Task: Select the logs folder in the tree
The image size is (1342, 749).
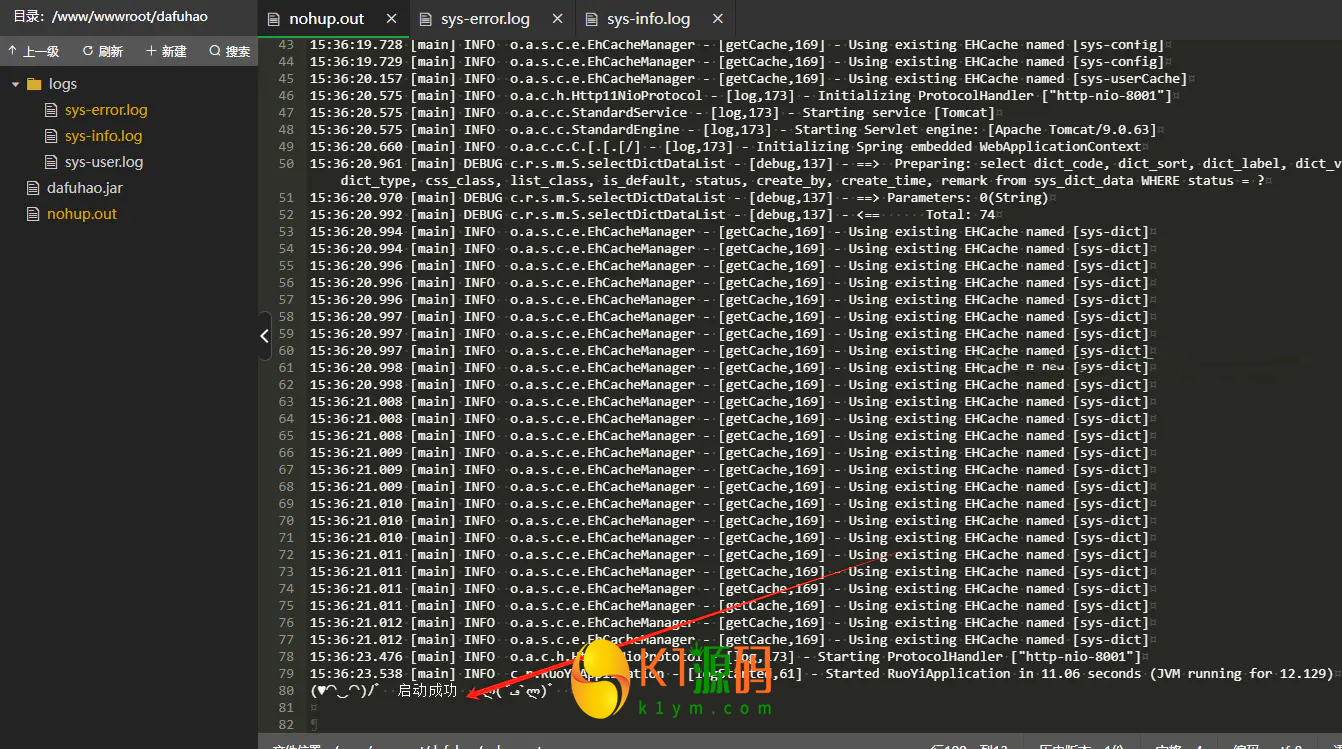Action: coord(63,84)
